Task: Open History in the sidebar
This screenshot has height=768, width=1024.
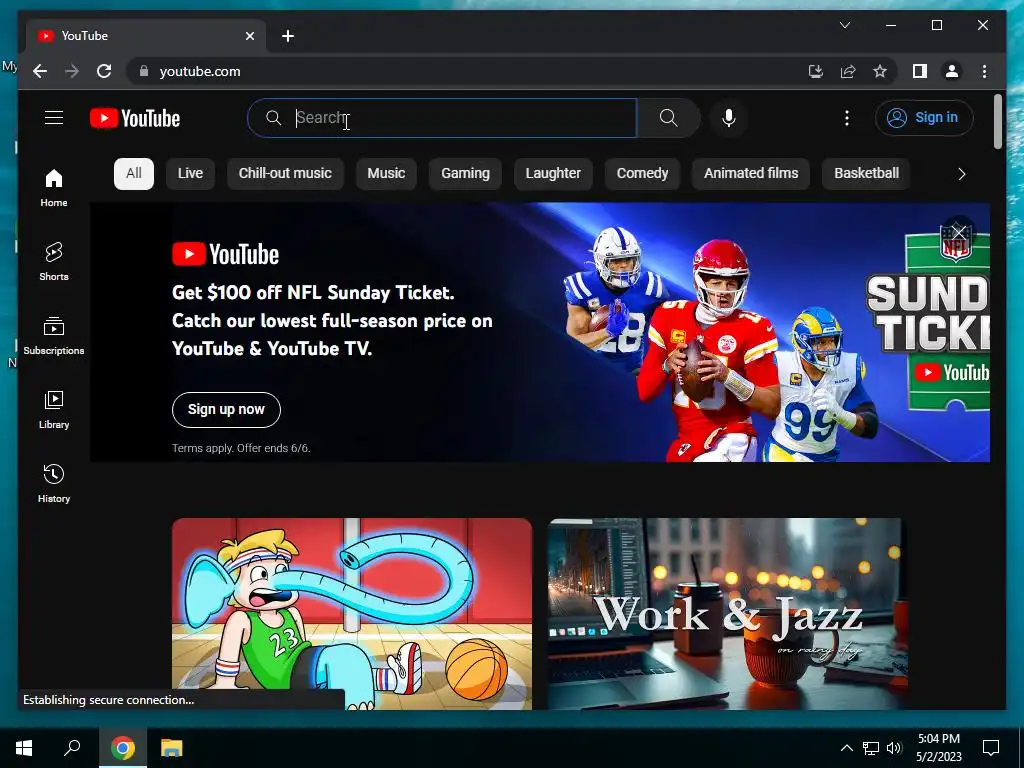Action: tap(54, 484)
